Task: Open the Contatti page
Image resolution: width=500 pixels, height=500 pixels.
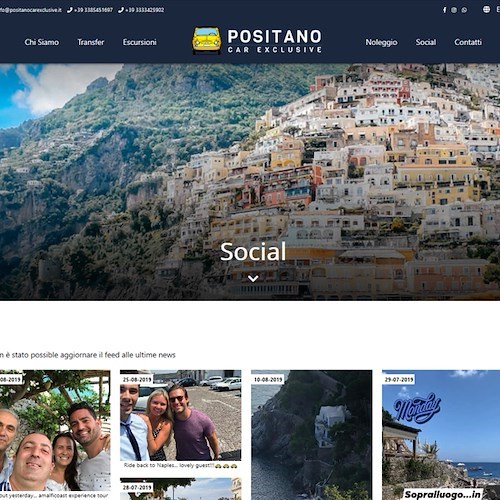Action: [468, 42]
